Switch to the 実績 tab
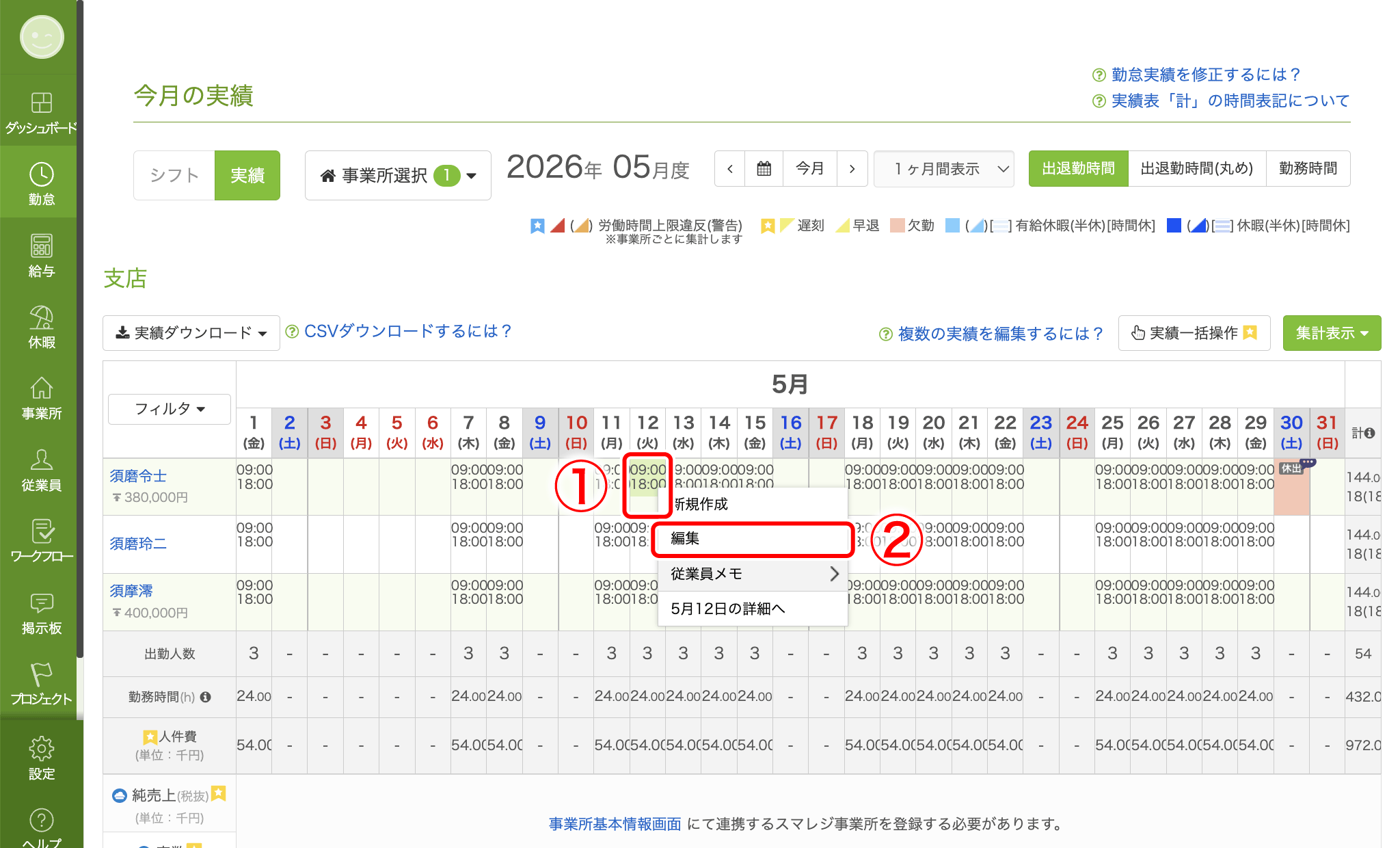This screenshot has height=848, width=1400. (247, 175)
